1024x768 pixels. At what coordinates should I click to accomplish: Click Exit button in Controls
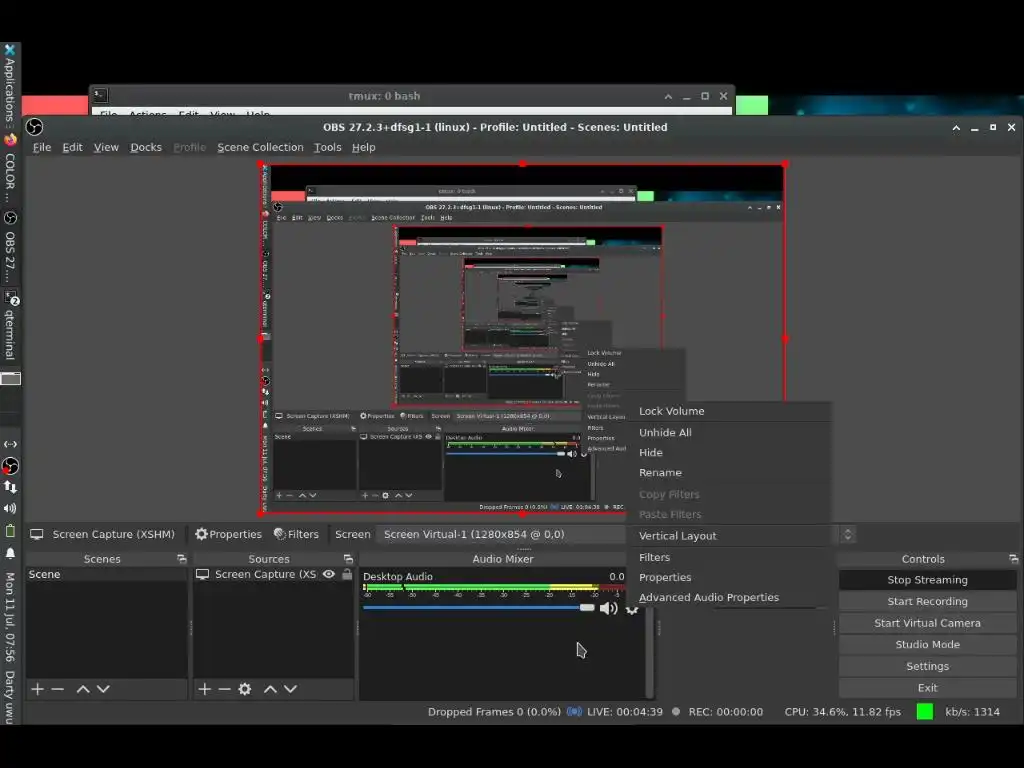point(927,688)
